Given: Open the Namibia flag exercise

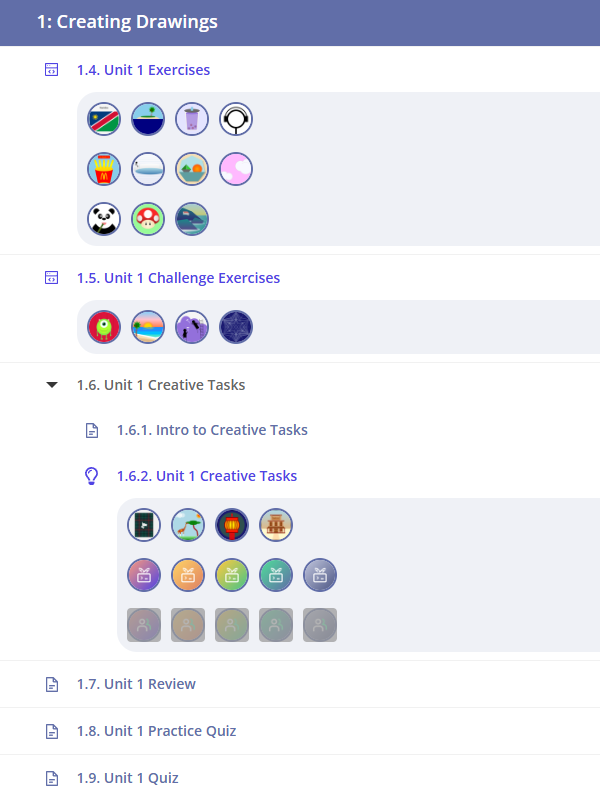Looking at the screenshot, I should pyautogui.click(x=104, y=120).
